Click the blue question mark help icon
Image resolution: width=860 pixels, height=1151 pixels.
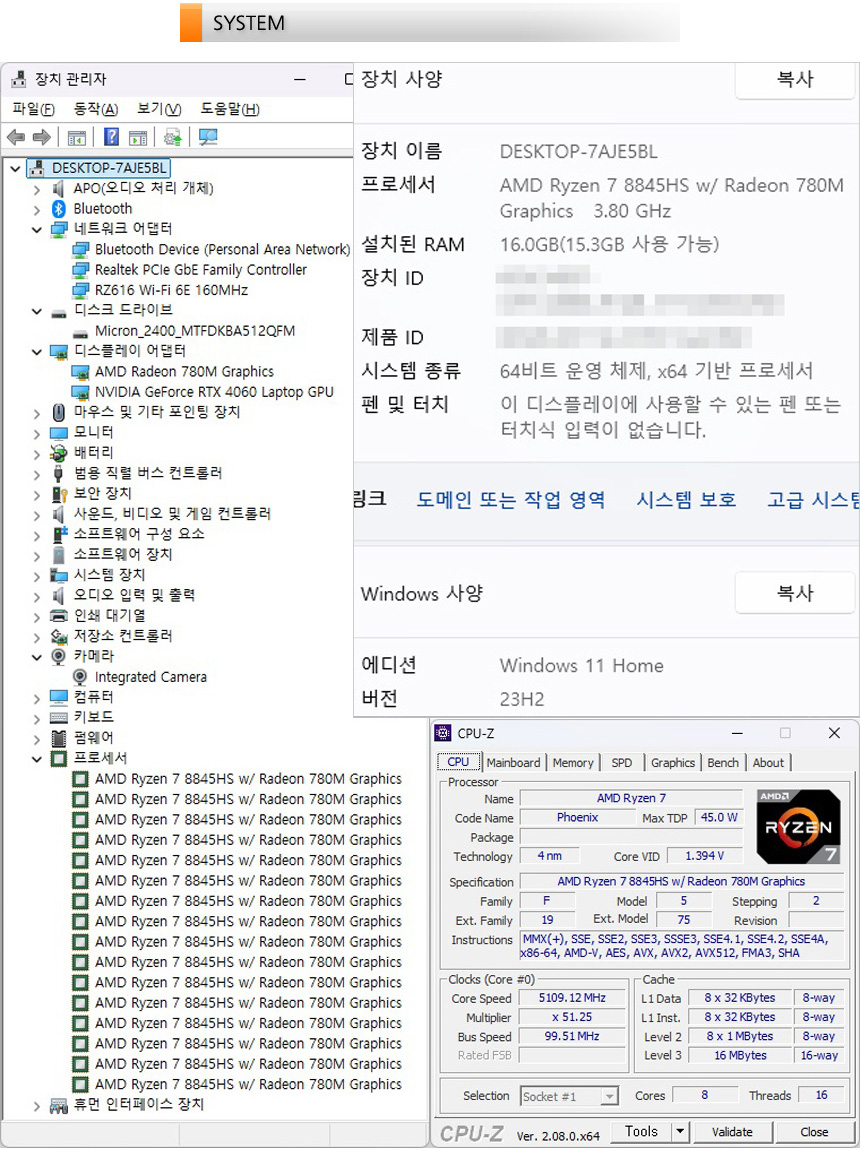coord(111,137)
